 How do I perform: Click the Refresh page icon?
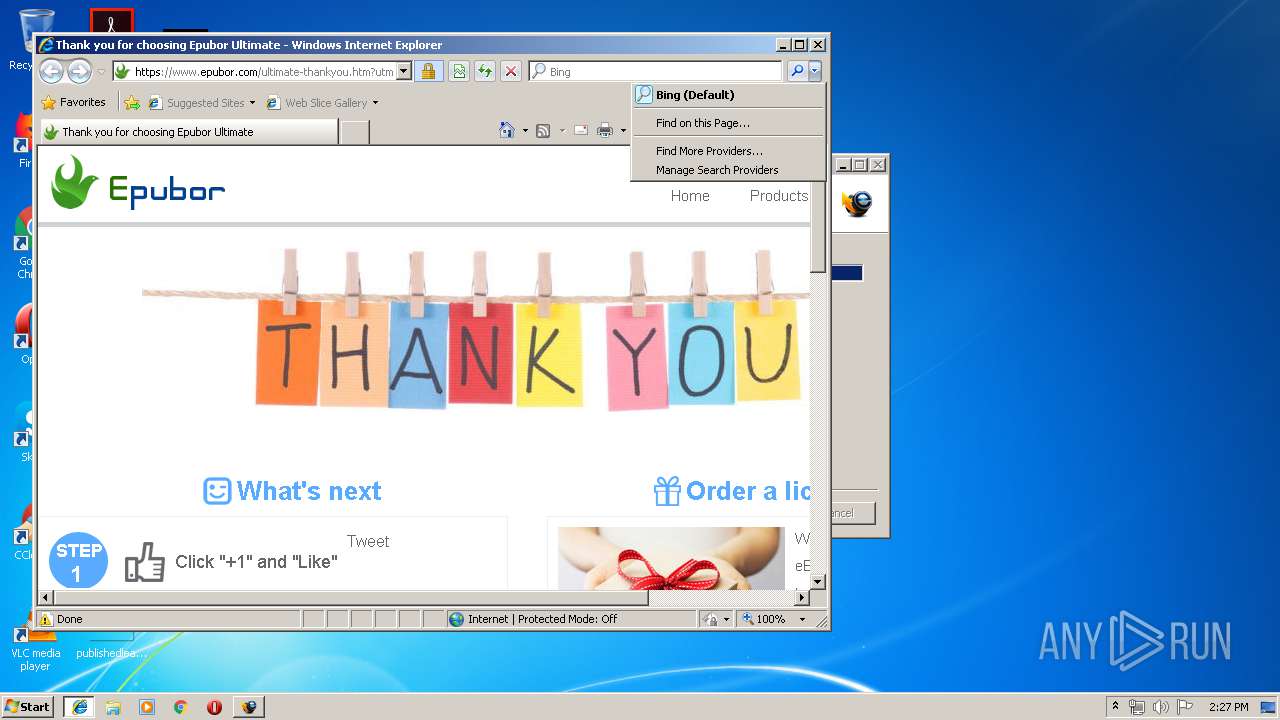pos(484,71)
